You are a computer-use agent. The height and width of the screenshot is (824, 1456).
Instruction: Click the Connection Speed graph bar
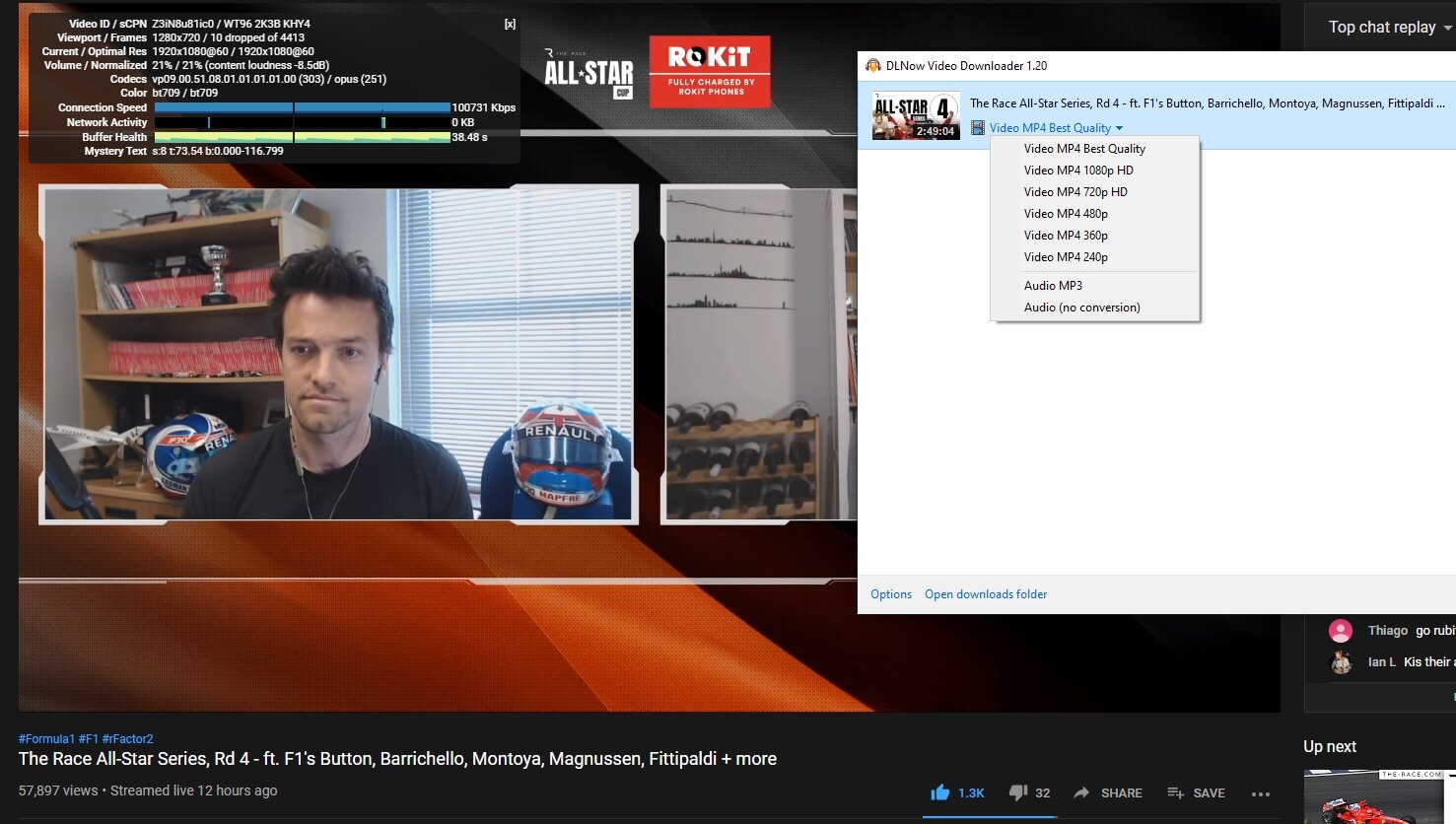coord(302,107)
